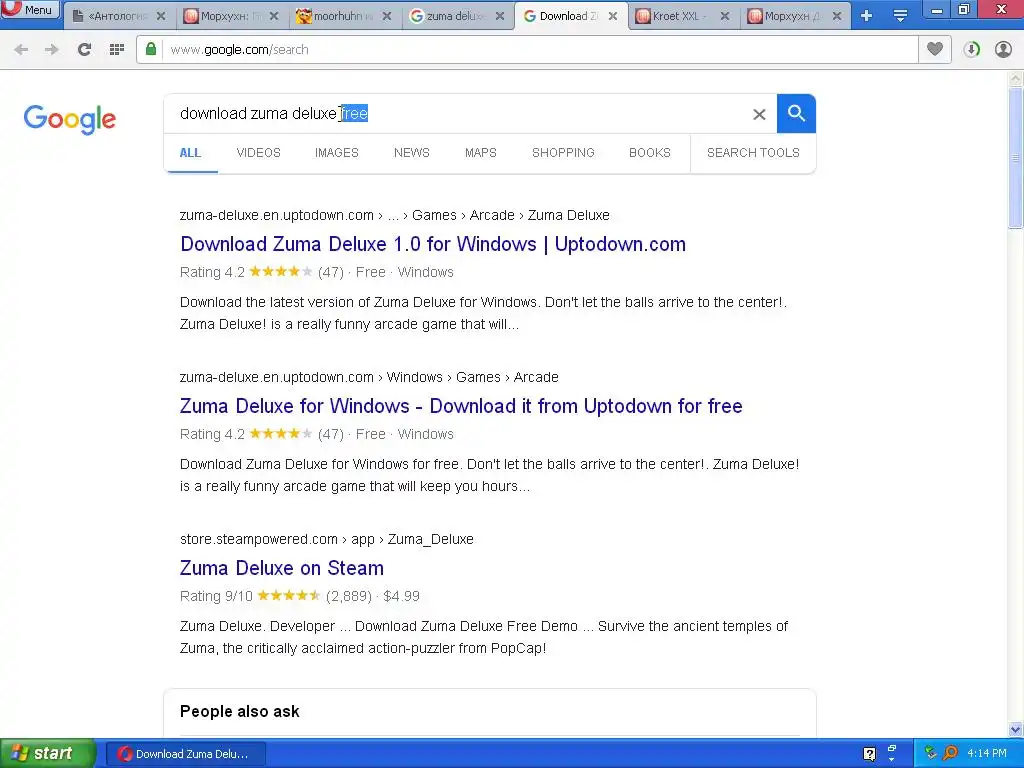This screenshot has width=1024, height=768.
Task: Open the Windows start menu
Action: coord(48,754)
